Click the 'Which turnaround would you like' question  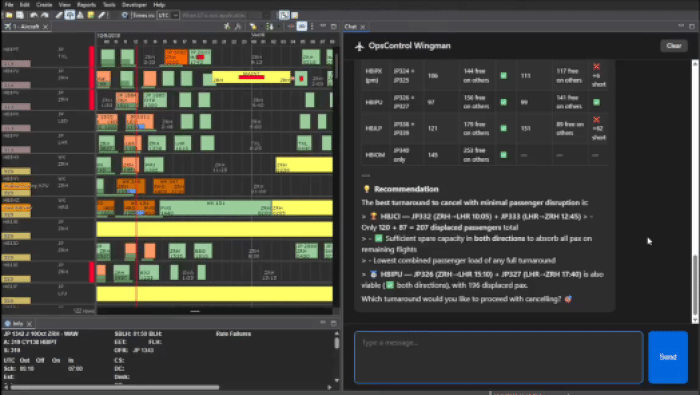(x=461, y=299)
